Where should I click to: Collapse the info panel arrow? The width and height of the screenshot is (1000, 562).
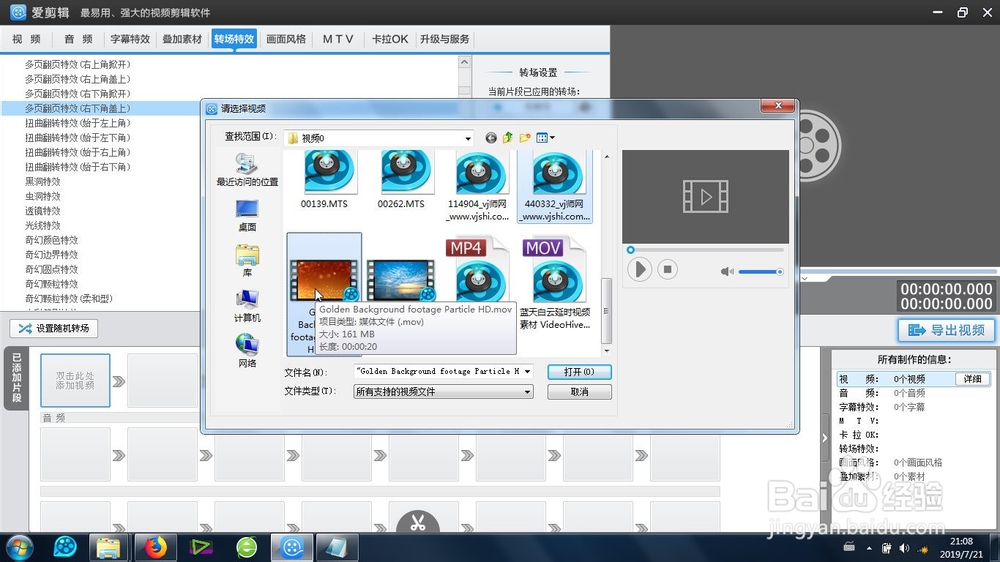(825, 438)
